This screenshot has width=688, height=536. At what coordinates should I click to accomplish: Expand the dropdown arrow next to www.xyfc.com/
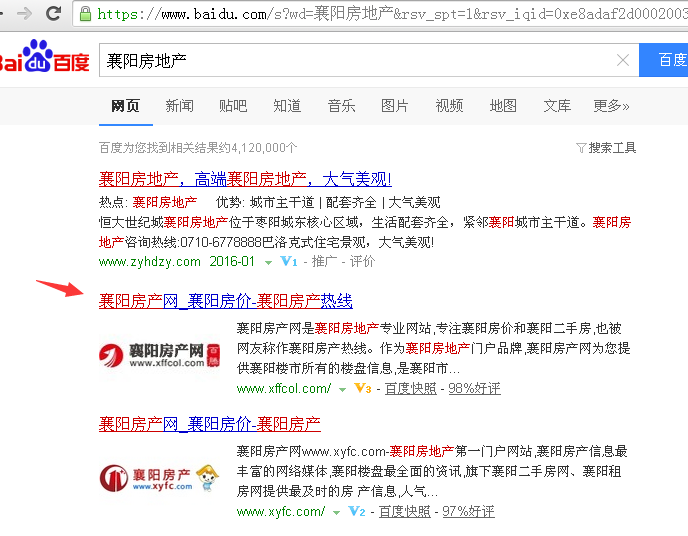(x=336, y=512)
